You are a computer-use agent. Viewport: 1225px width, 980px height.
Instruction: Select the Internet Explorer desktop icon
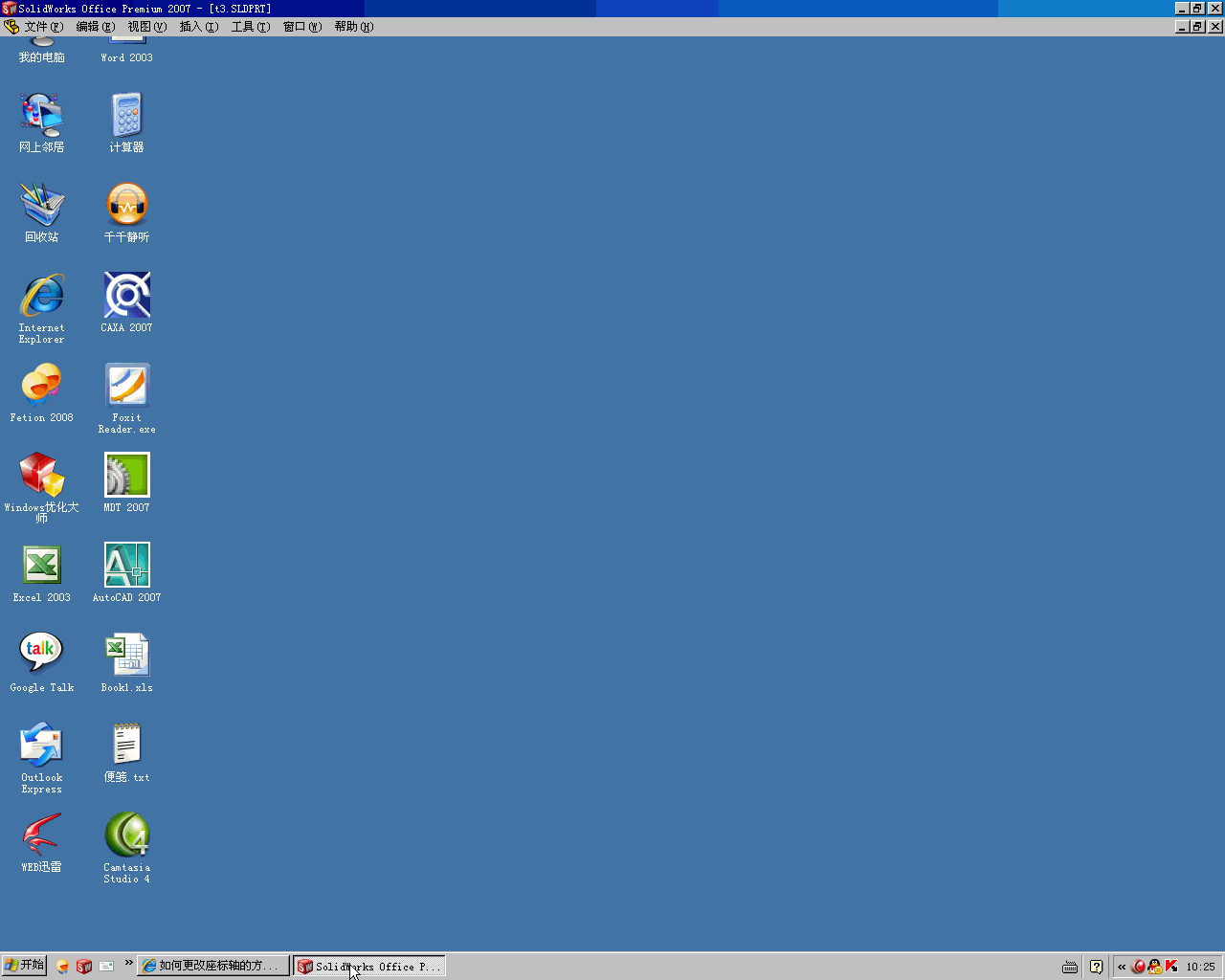[x=42, y=308]
